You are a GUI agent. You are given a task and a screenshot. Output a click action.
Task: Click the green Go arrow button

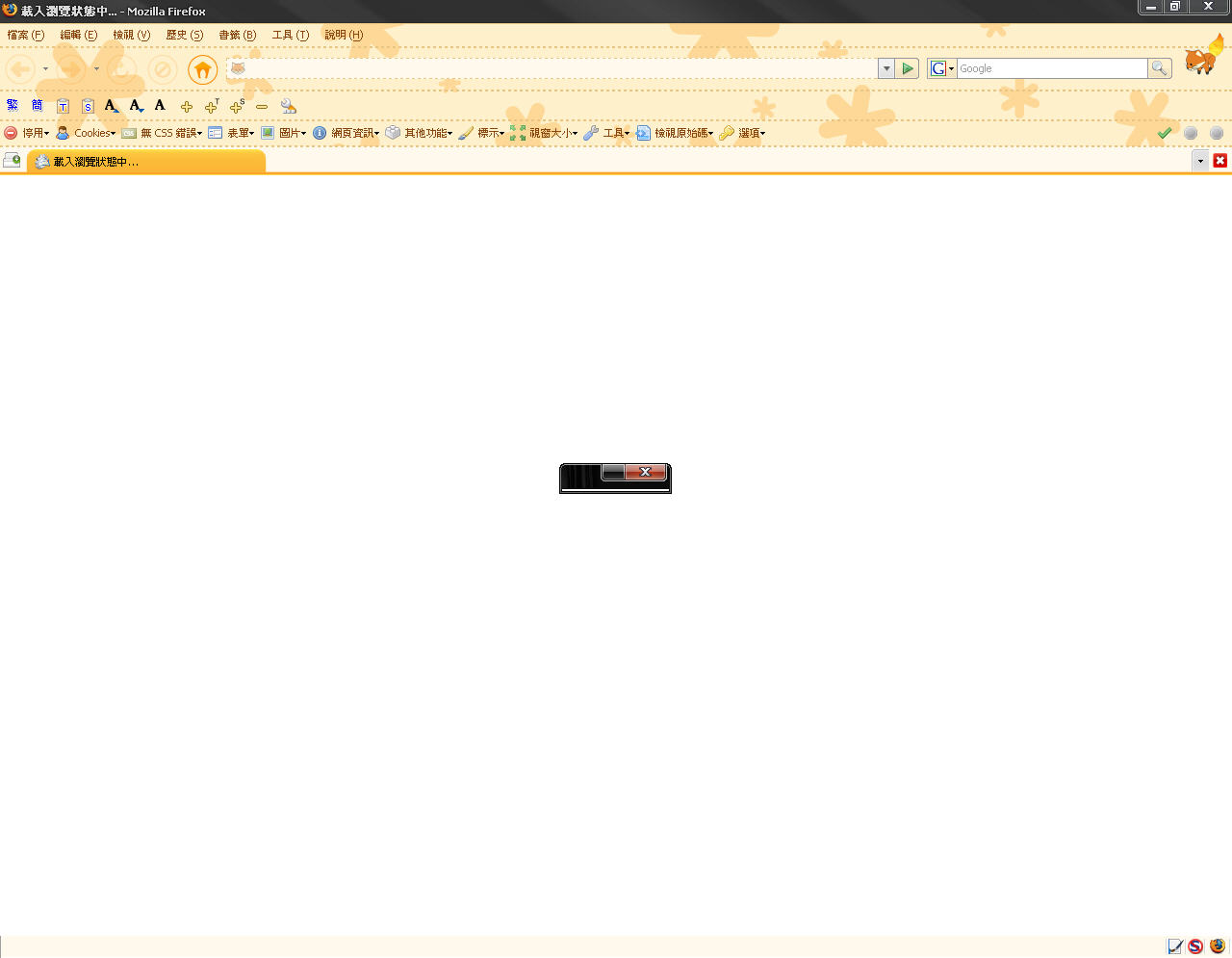pyautogui.click(x=907, y=68)
